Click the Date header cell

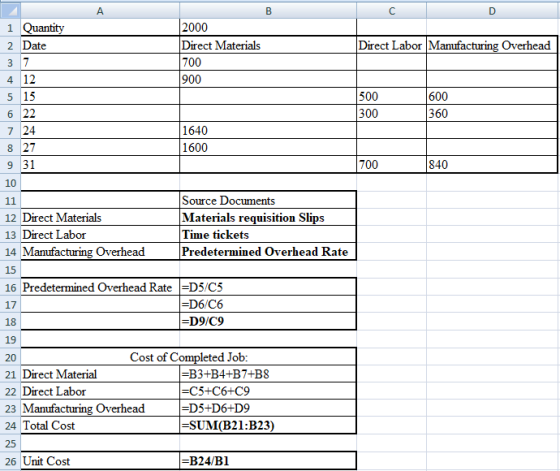tap(100, 45)
